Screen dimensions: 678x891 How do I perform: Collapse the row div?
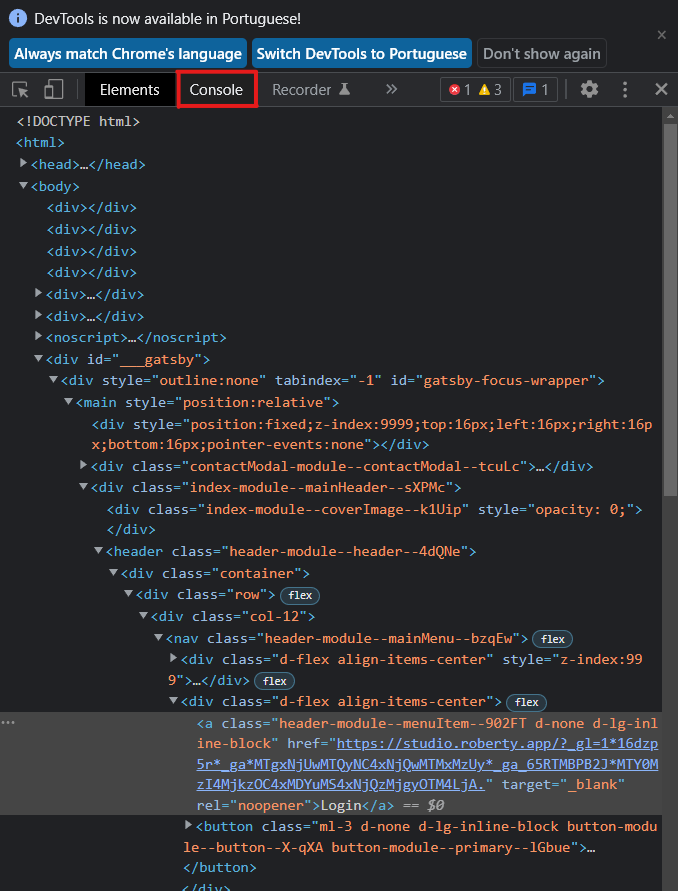point(128,594)
